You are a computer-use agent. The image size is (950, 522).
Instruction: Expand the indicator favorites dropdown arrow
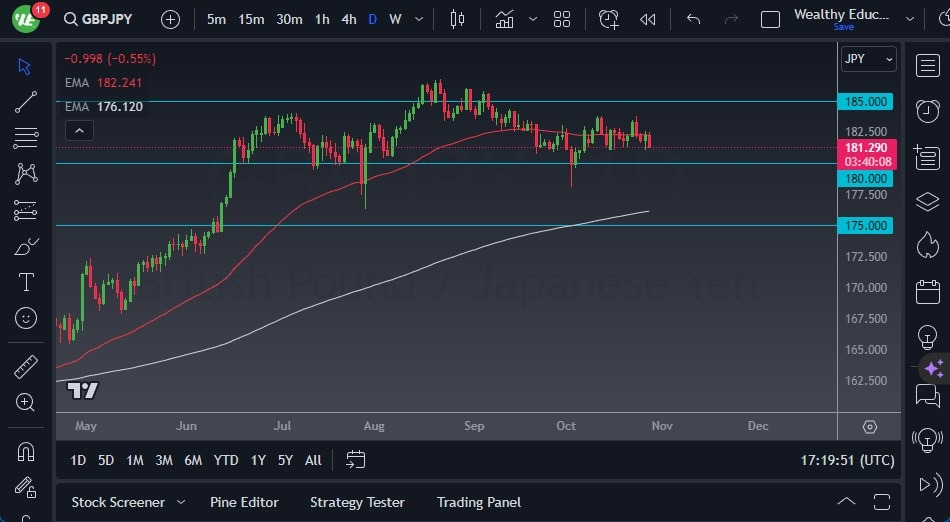[x=533, y=19]
